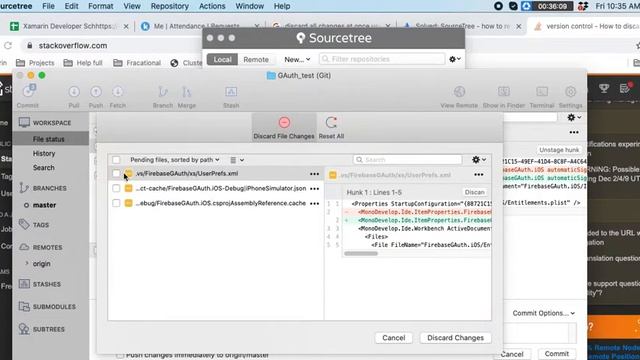Open gear dropdown in Sourcetree repository browser
The image size is (640, 360).
[x=455, y=59]
